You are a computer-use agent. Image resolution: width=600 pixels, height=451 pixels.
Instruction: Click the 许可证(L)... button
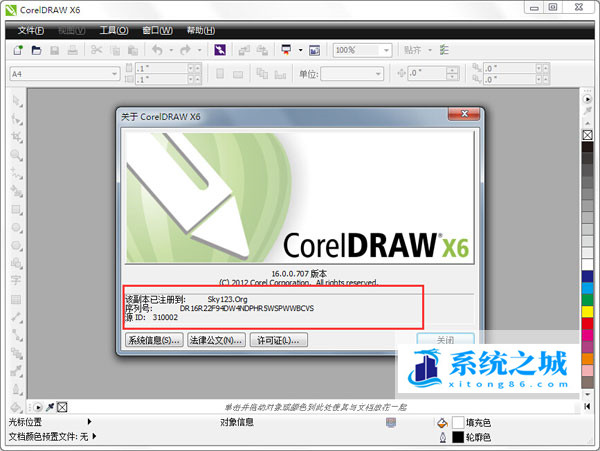279,340
